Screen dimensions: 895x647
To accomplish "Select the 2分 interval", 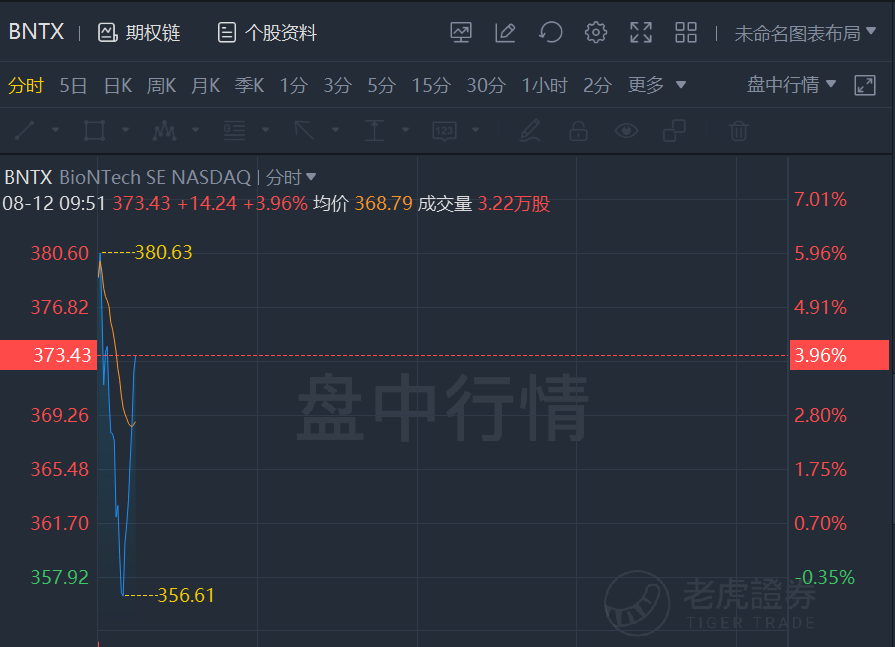I will click(x=597, y=86).
